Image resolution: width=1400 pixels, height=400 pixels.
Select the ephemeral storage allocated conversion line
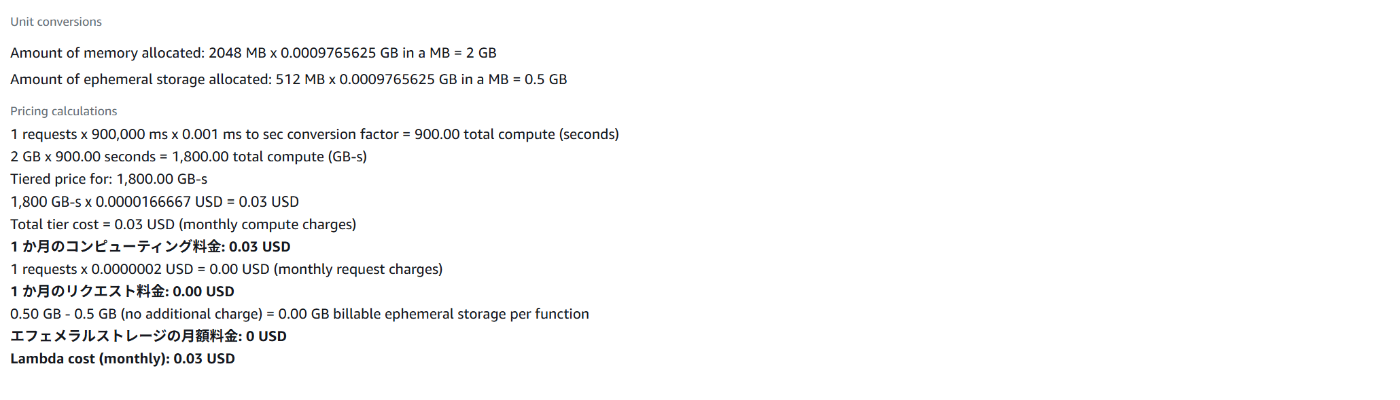289,79
